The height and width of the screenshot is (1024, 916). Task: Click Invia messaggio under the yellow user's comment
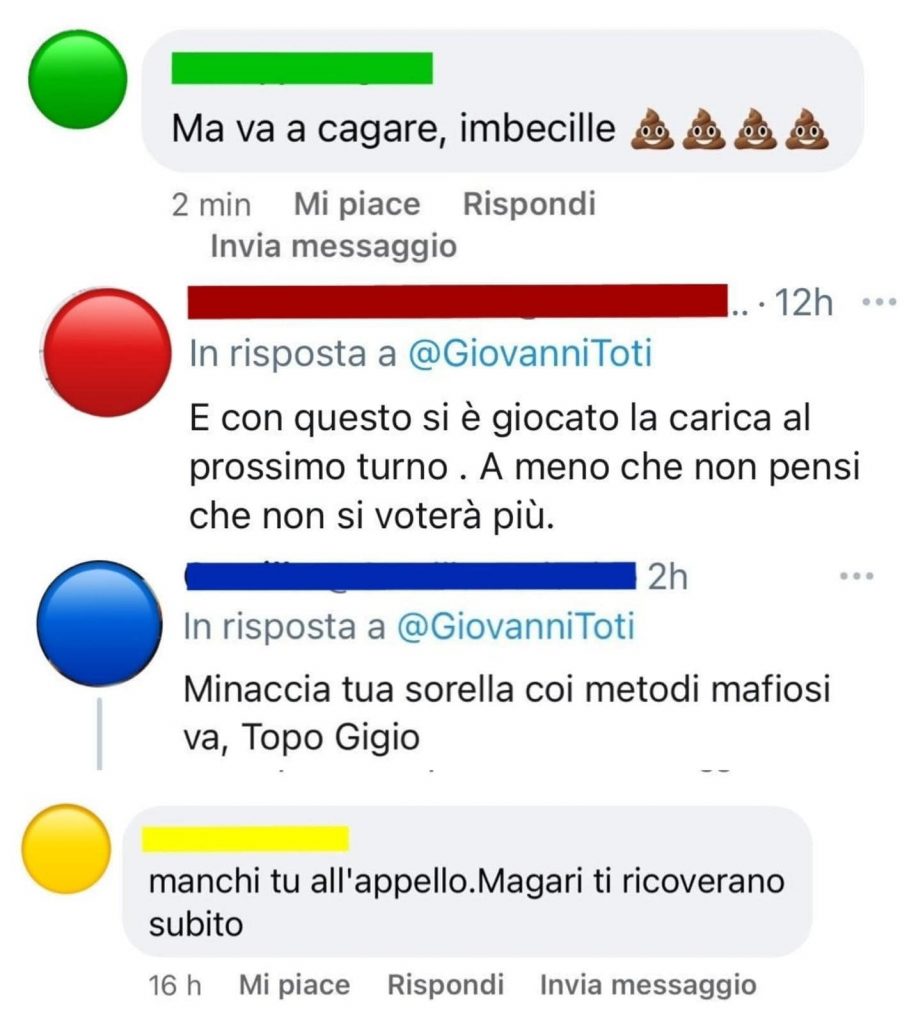point(648,985)
